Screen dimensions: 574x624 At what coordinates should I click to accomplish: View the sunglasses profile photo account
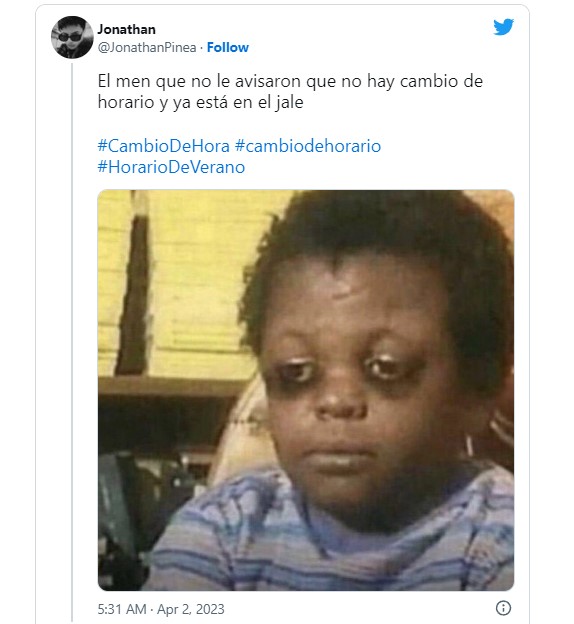pos(72,37)
